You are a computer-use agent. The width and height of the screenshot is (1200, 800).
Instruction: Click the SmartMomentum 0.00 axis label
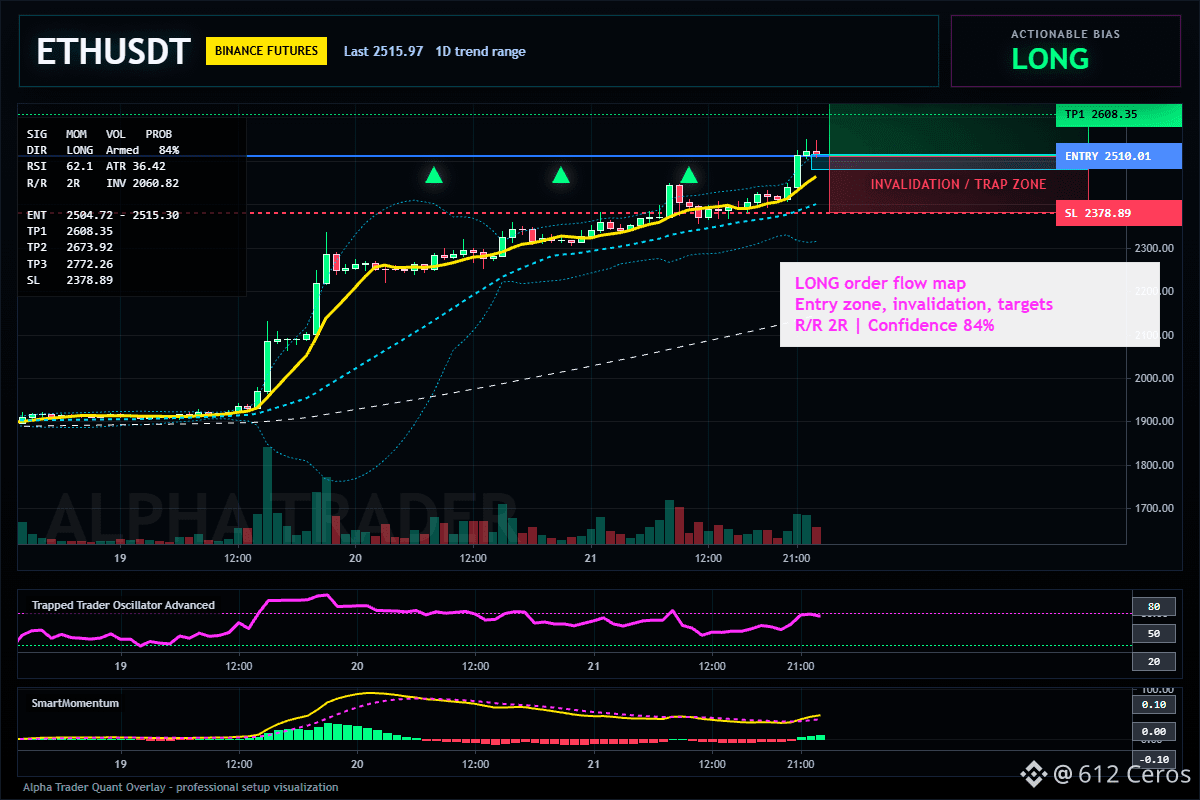[1153, 732]
